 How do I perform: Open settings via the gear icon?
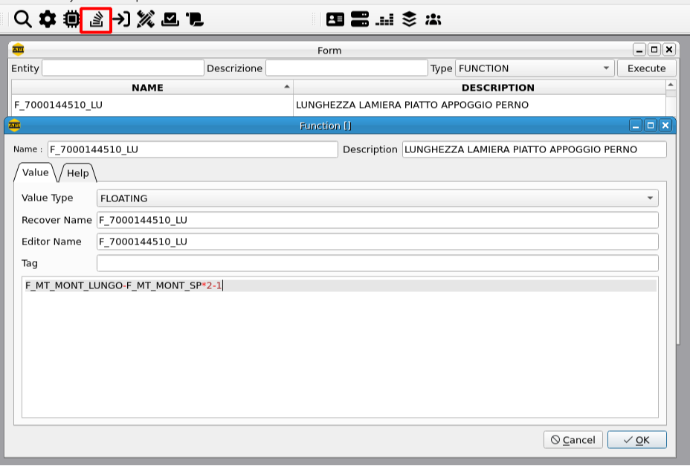47,19
